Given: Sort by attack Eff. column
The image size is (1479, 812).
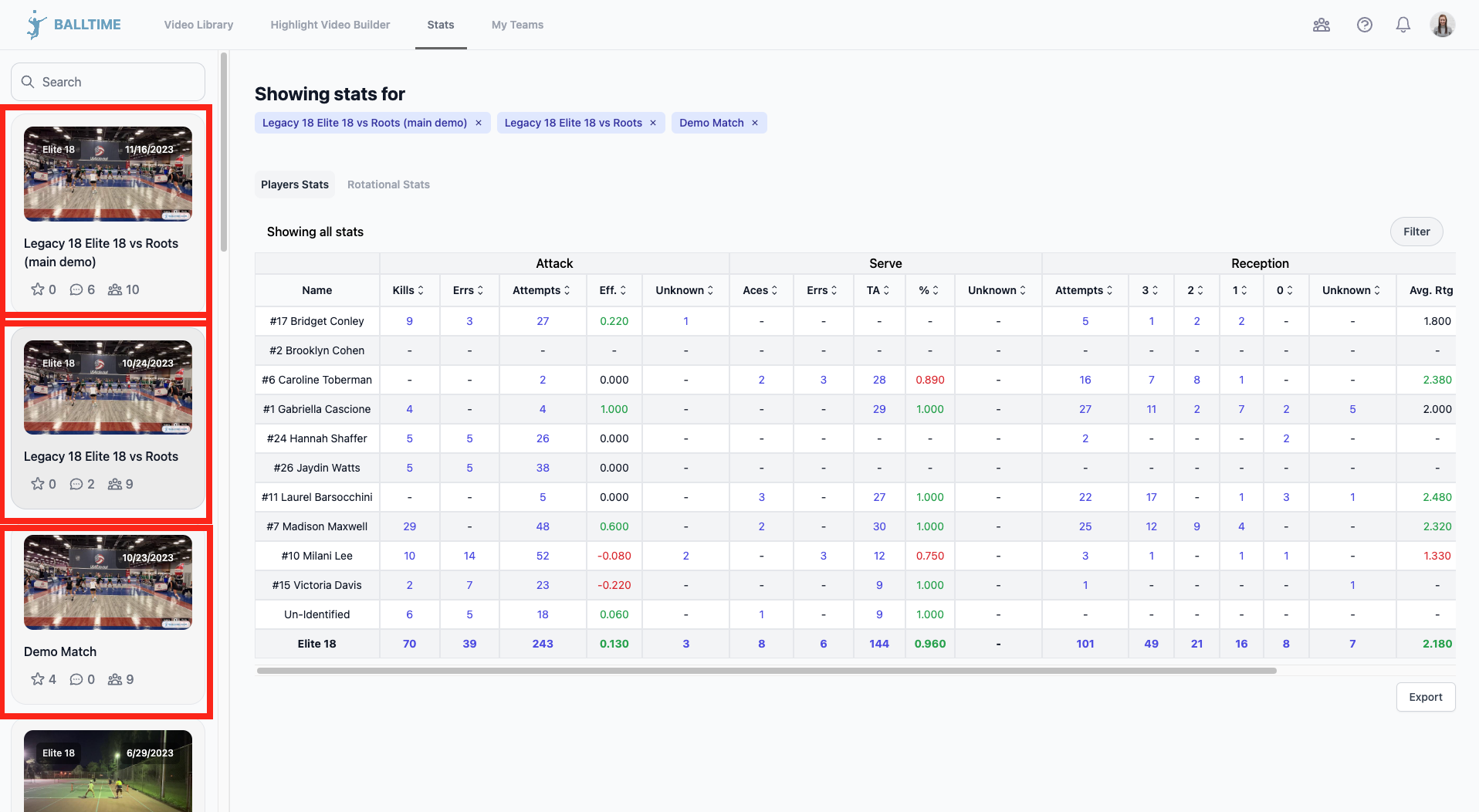Looking at the screenshot, I should click(x=613, y=290).
